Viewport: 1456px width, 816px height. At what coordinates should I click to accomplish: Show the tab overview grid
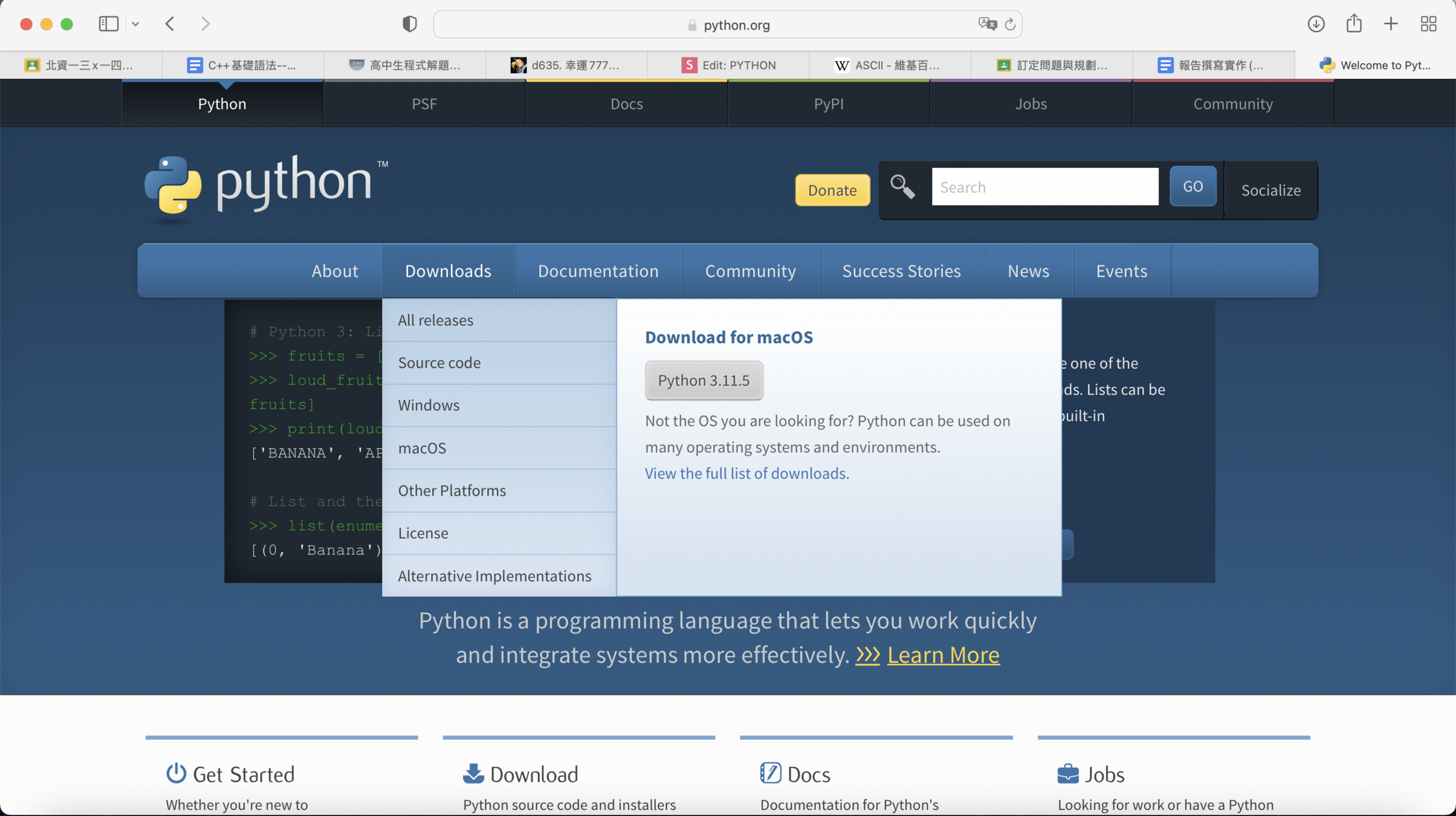pos(1428,24)
